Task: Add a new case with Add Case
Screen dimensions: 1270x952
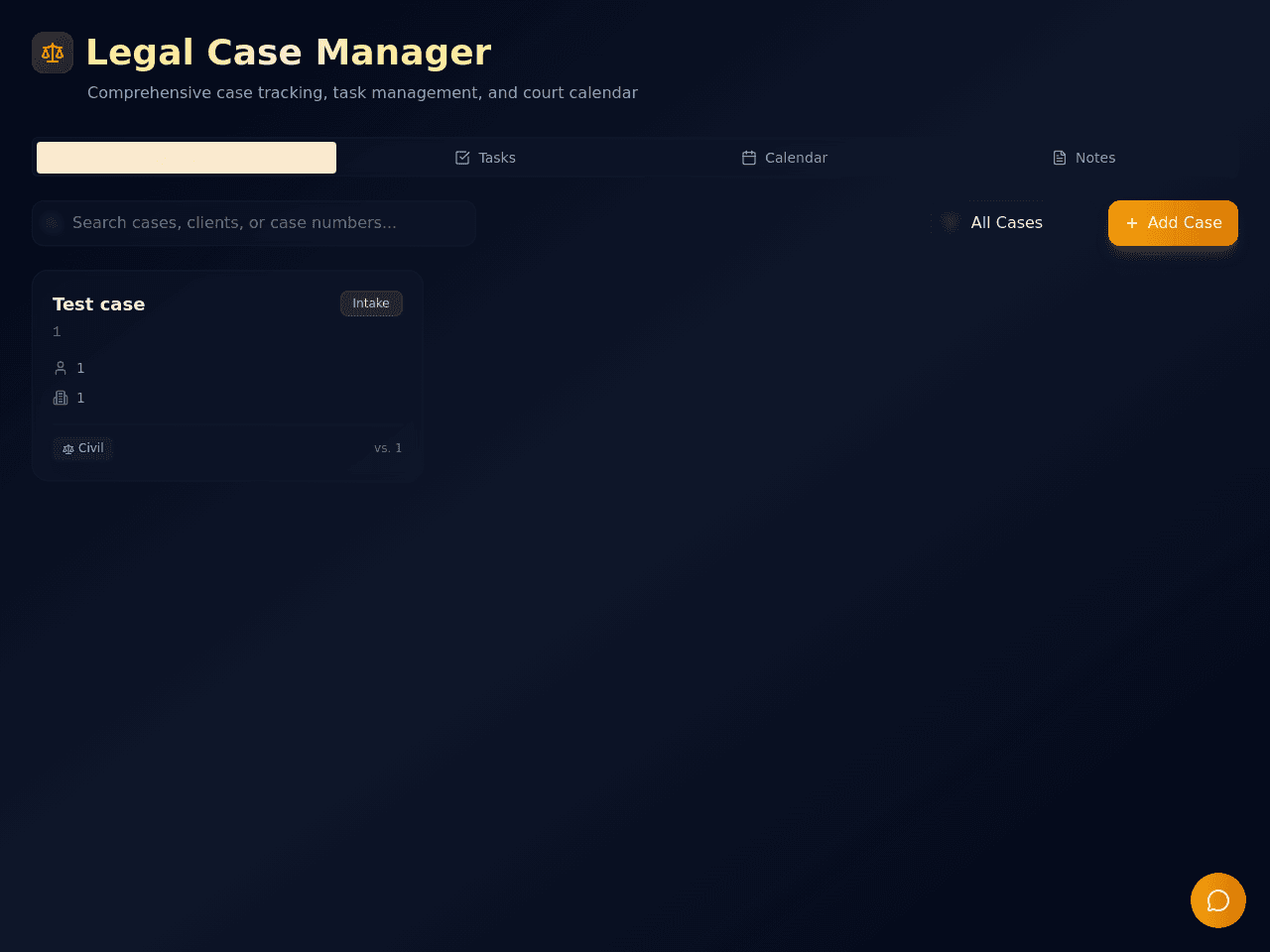Action: click(1173, 223)
